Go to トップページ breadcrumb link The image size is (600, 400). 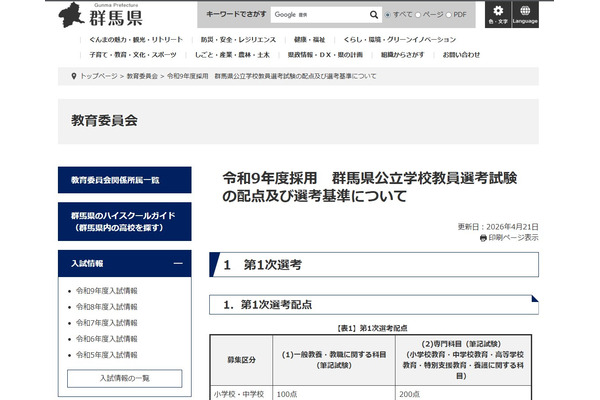[99, 76]
